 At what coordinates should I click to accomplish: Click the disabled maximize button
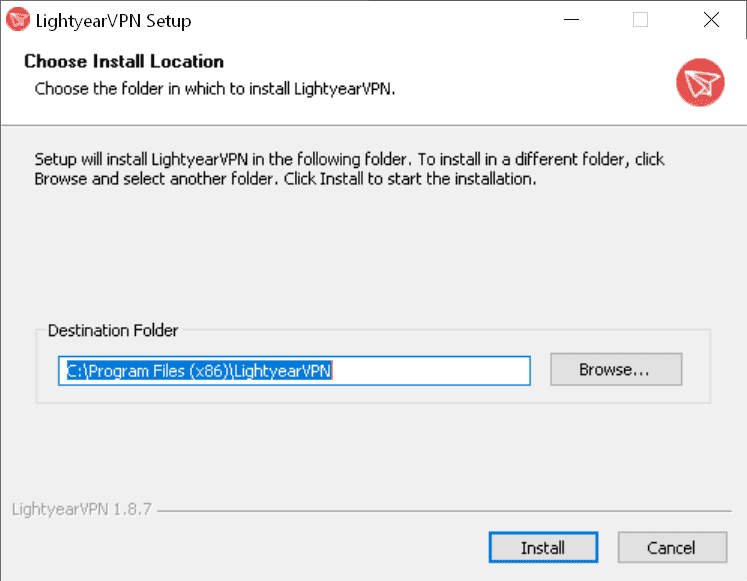pyautogui.click(x=640, y=20)
